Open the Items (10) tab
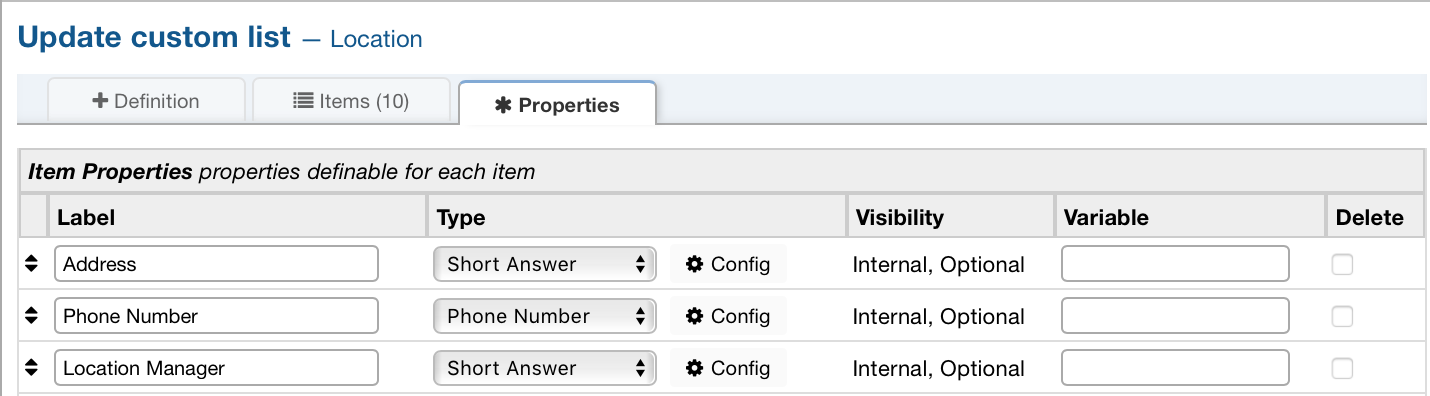The width and height of the screenshot is (1430, 396). pos(351,101)
